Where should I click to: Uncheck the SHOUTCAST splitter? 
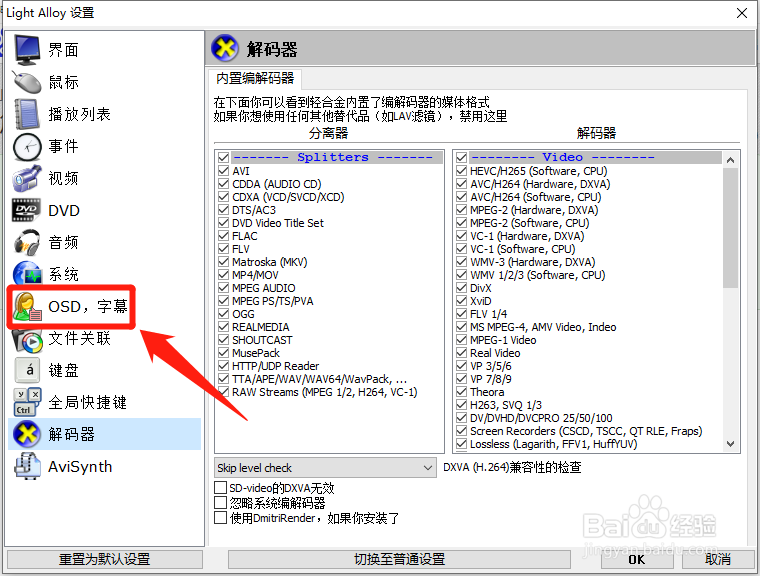pyautogui.click(x=223, y=340)
